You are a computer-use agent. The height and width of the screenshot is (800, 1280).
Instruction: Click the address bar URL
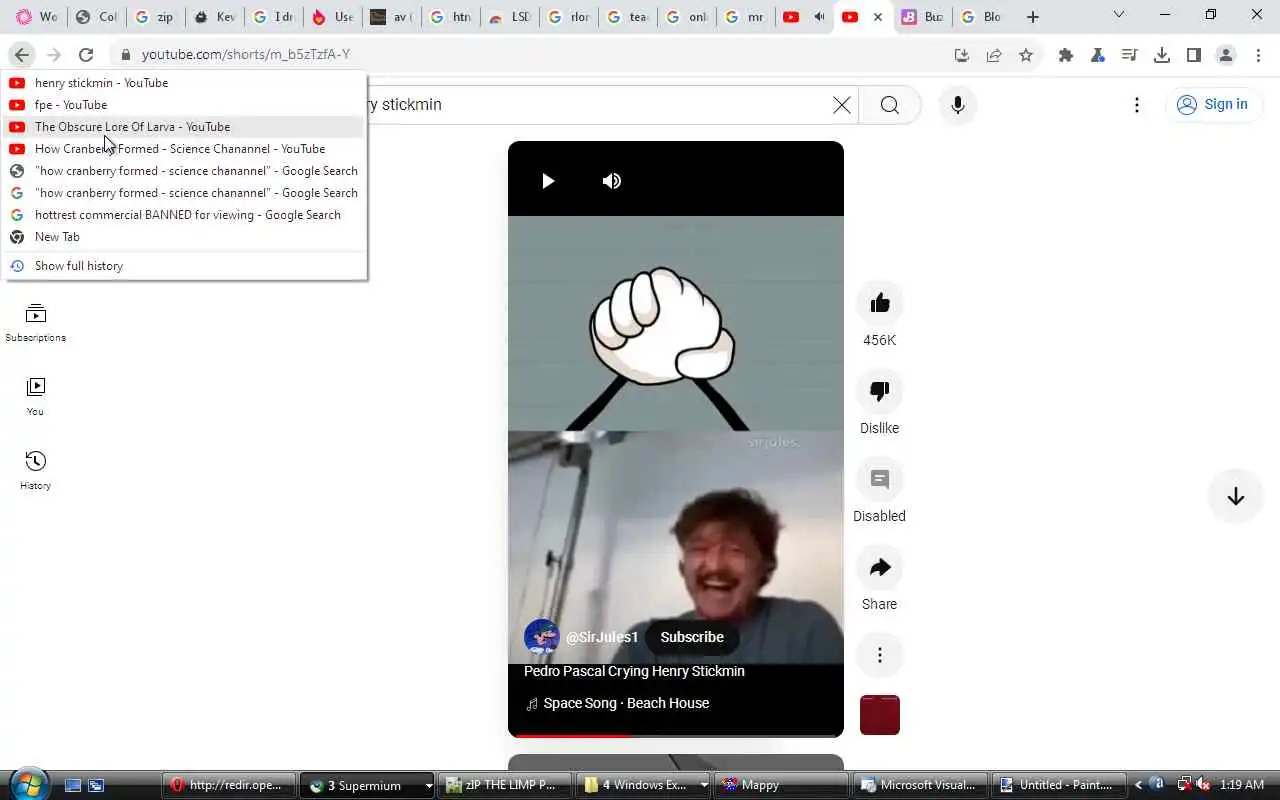click(x=246, y=55)
